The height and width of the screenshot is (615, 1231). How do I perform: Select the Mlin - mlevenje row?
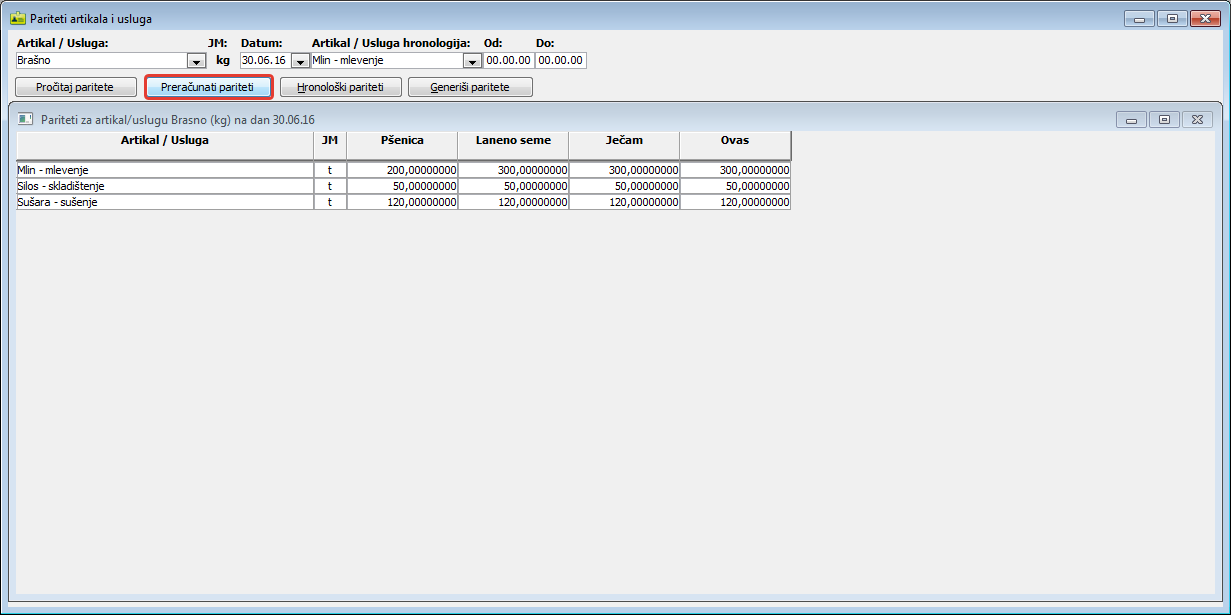[165, 170]
